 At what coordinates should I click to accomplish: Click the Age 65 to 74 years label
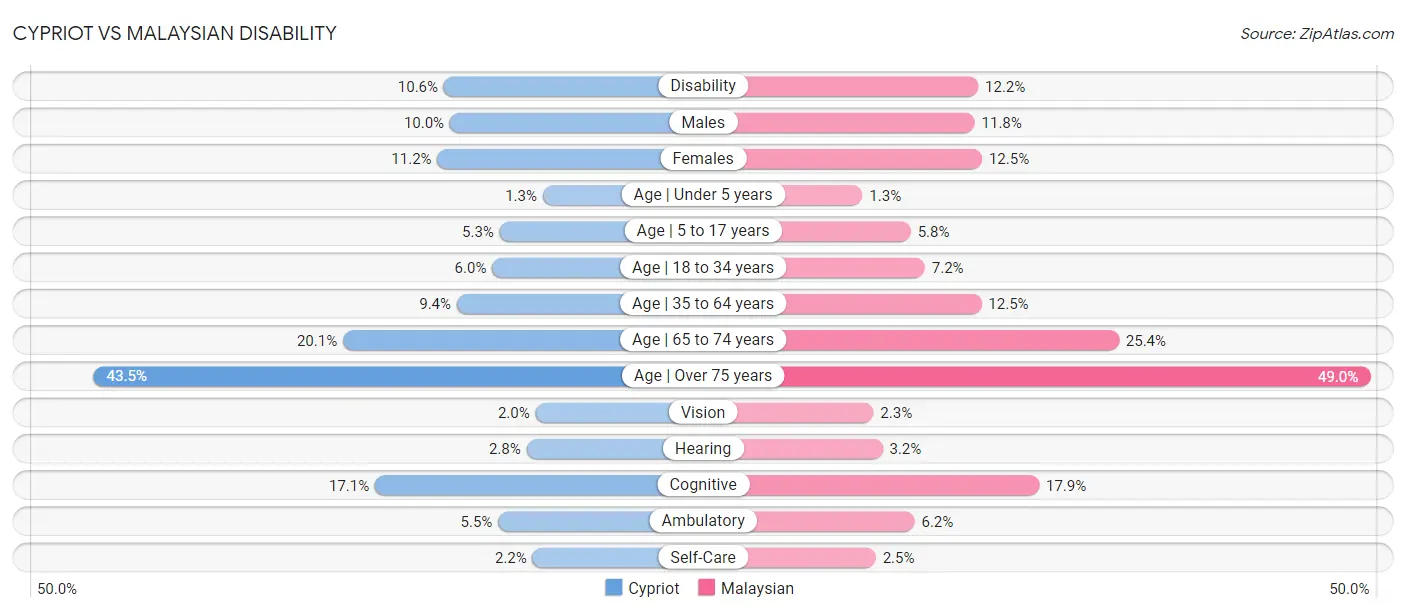click(x=703, y=340)
